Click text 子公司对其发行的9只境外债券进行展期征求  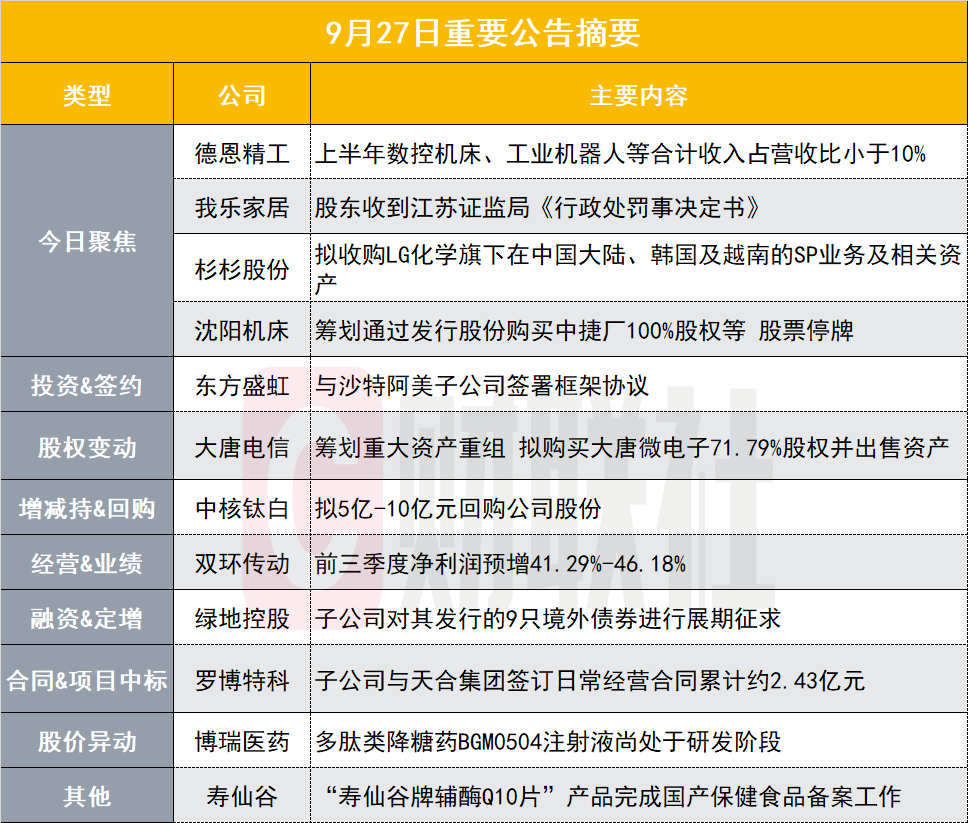548,618
